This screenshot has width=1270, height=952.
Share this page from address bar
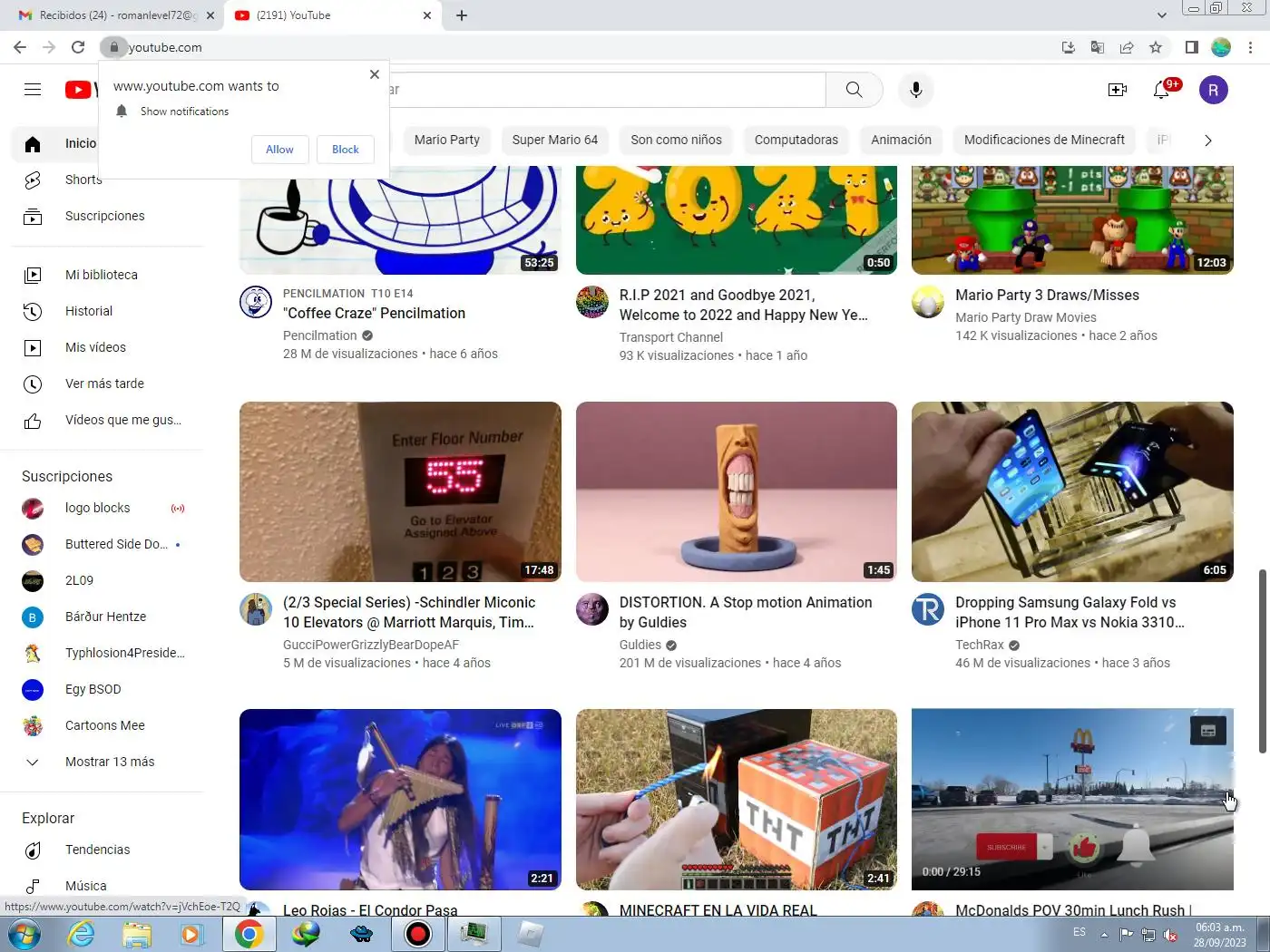[x=1127, y=47]
